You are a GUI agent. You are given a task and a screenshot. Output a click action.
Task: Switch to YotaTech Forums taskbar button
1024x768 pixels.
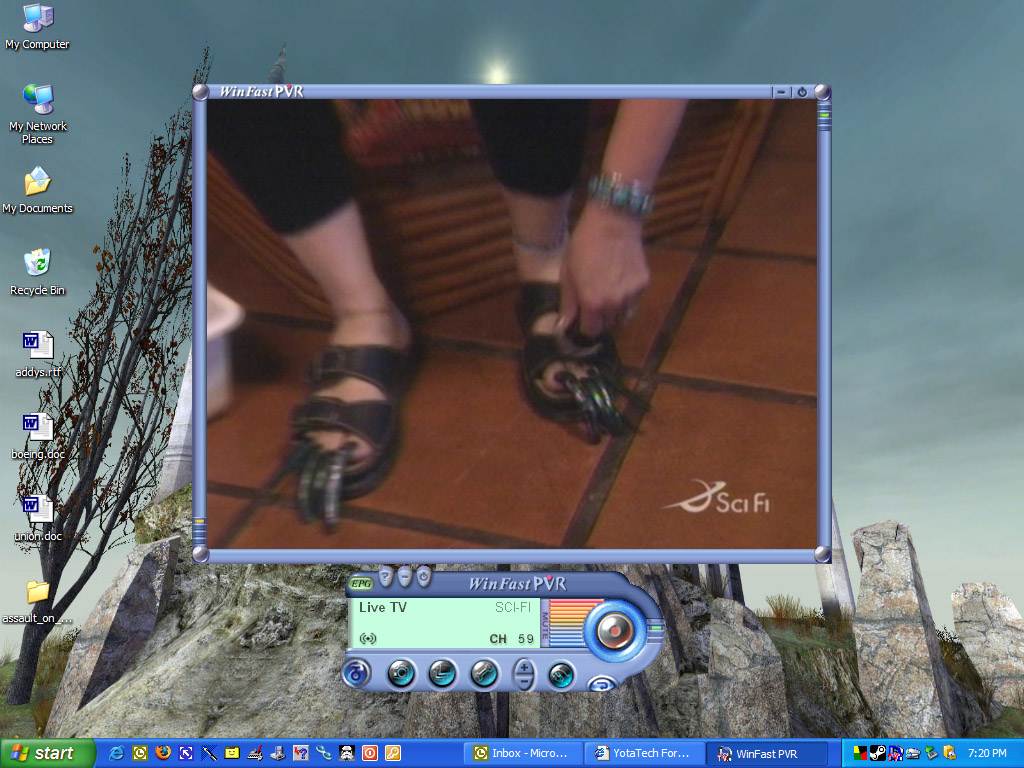[643, 754]
